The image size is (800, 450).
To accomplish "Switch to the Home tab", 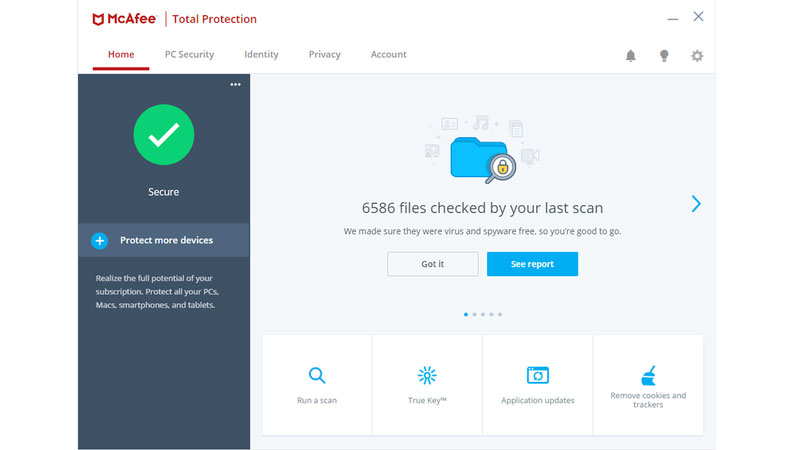I will [x=121, y=55].
